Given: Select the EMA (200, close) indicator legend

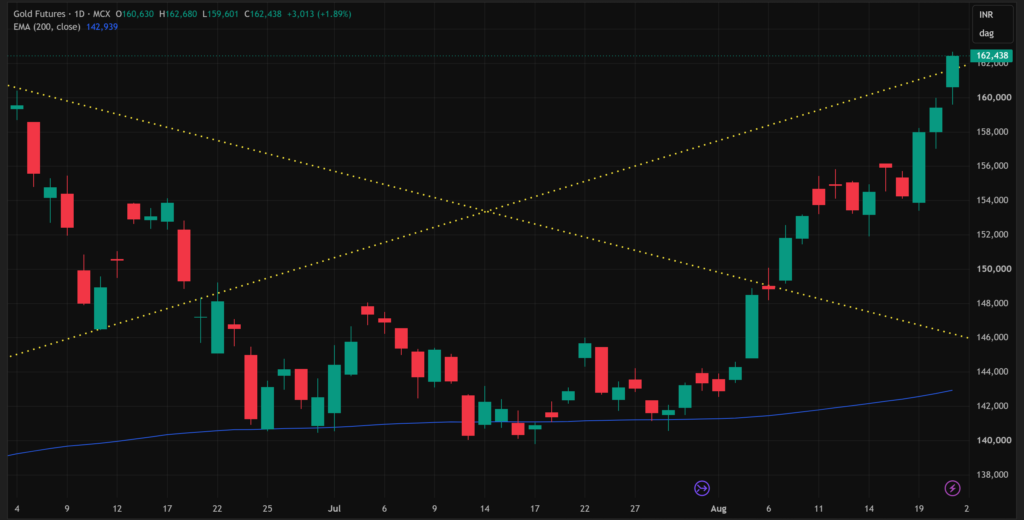Looking at the screenshot, I should point(47,27).
